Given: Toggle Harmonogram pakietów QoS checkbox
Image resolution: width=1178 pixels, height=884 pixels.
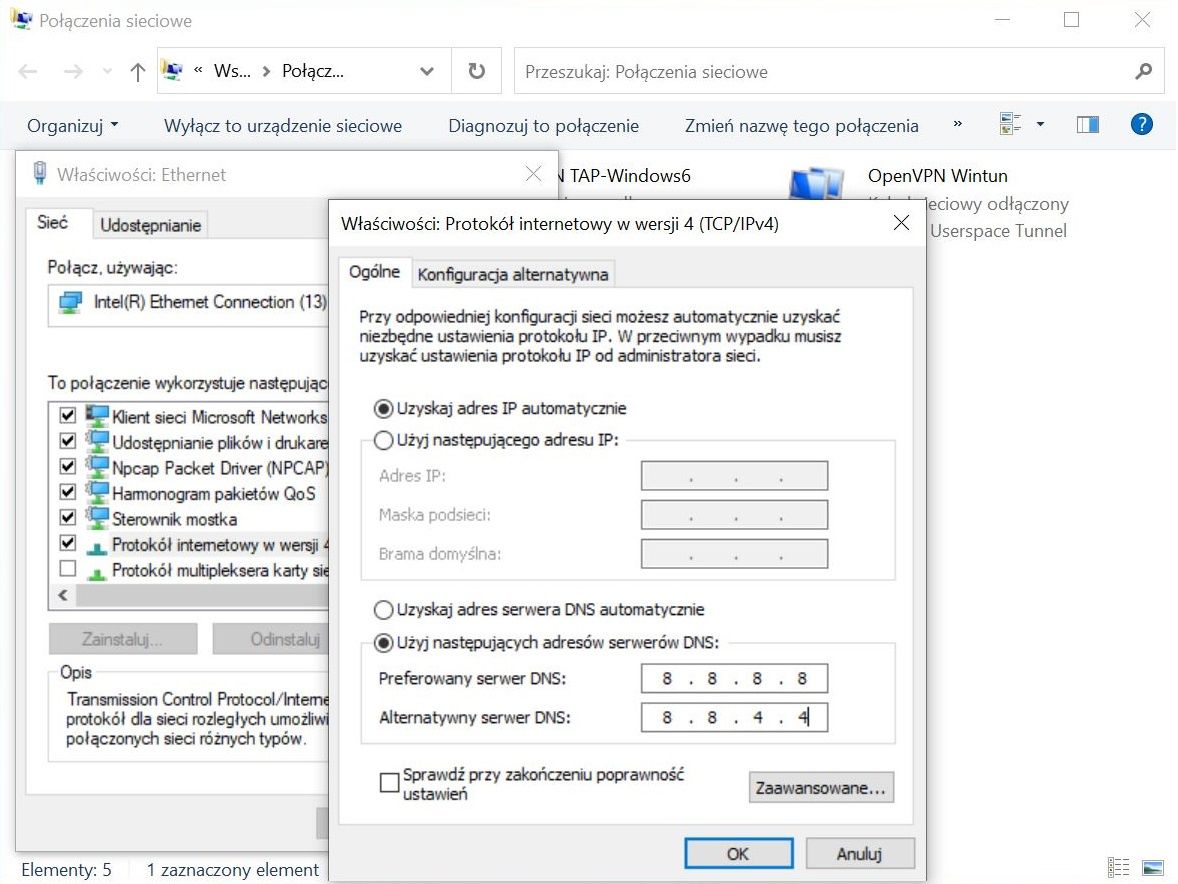Looking at the screenshot, I should click(x=68, y=492).
